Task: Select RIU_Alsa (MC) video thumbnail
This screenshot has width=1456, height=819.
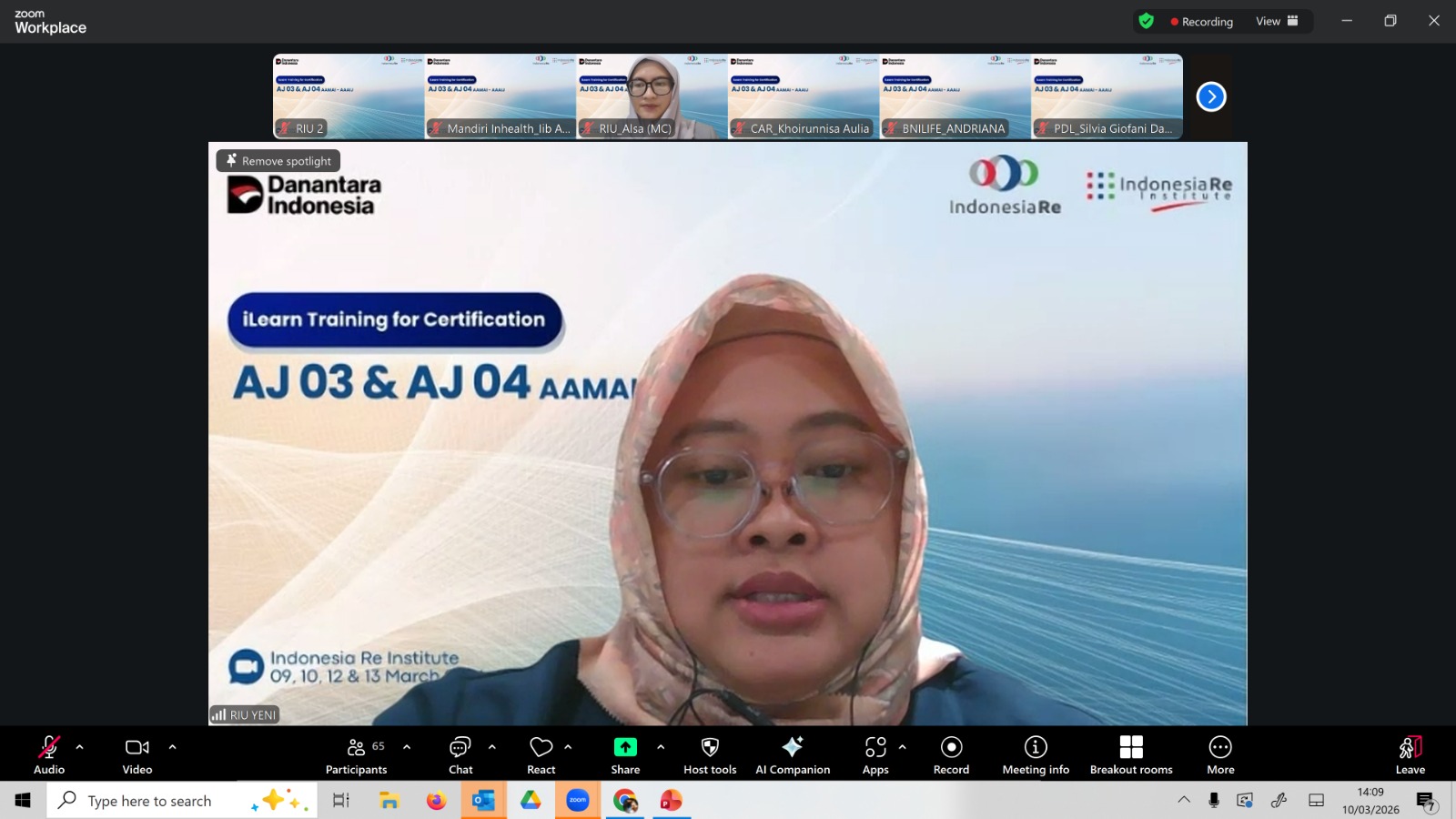Action: 652,96
